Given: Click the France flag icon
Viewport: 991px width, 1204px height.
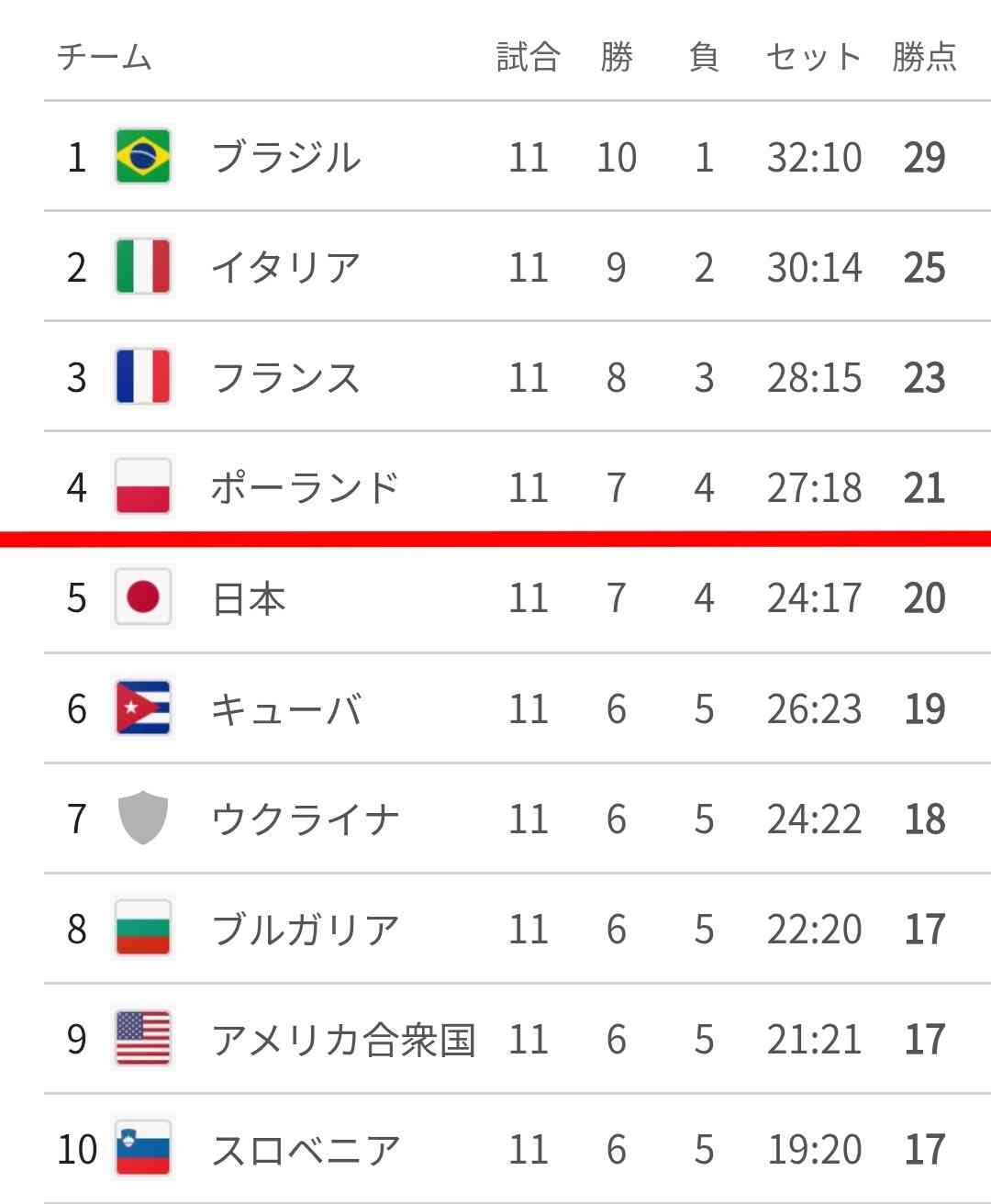Looking at the screenshot, I should pyautogui.click(x=143, y=377).
